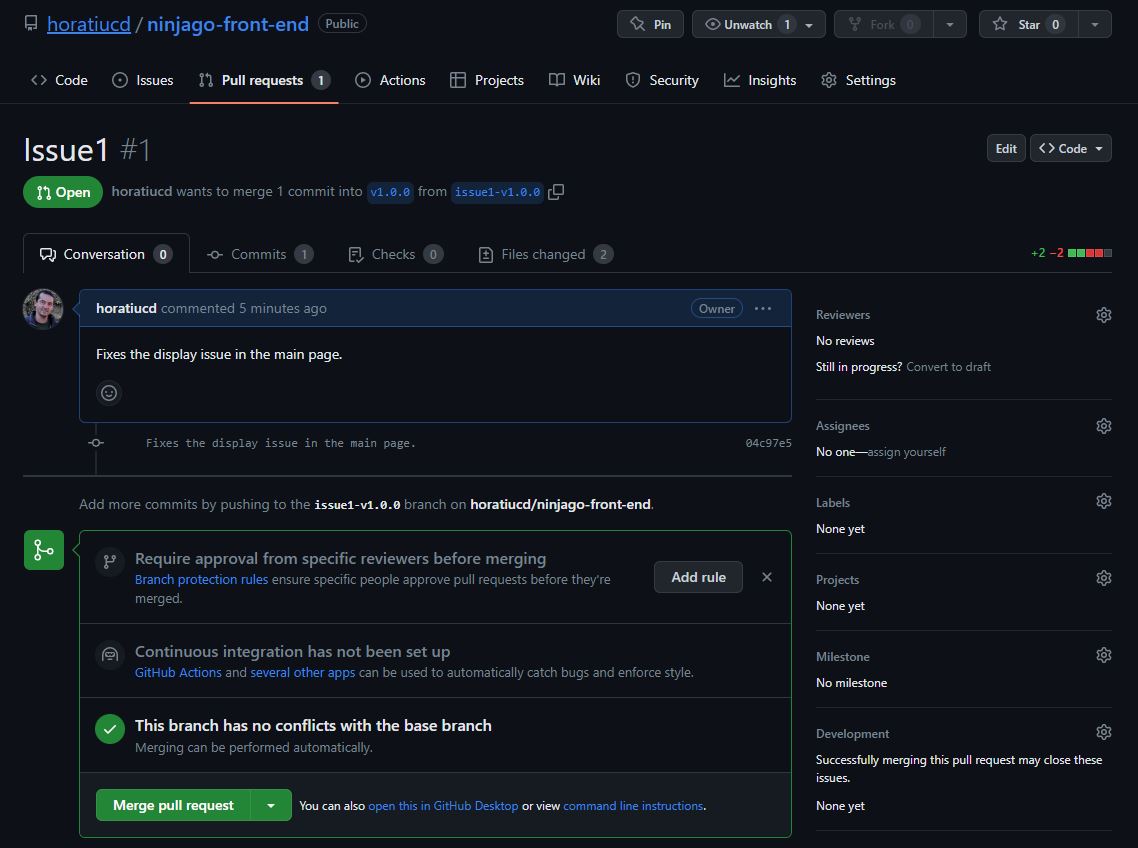Click the diffstat color bar
The width and height of the screenshot is (1138, 848).
pyautogui.click(x=1089, y=253)
